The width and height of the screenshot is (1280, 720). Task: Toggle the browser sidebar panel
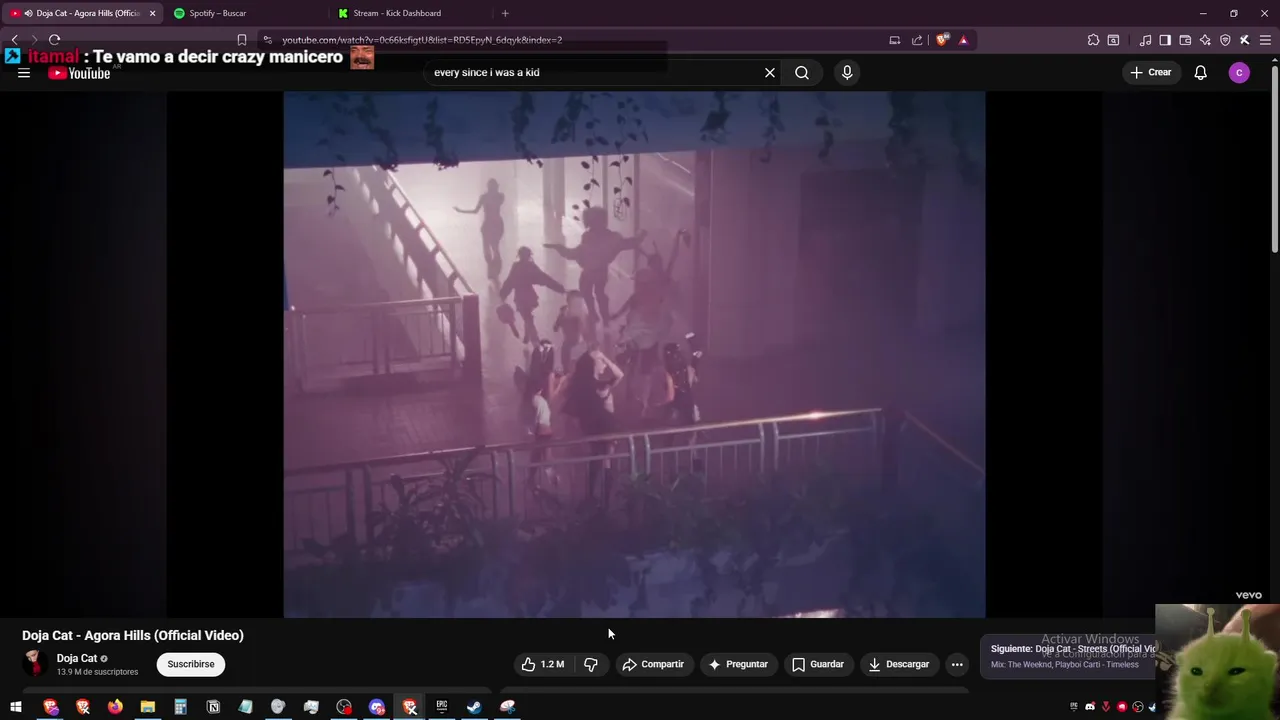1165,40
